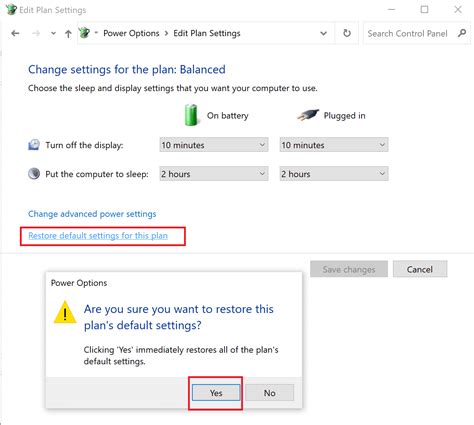Open the recent locations chevron
474x425 pixels.
53,34
